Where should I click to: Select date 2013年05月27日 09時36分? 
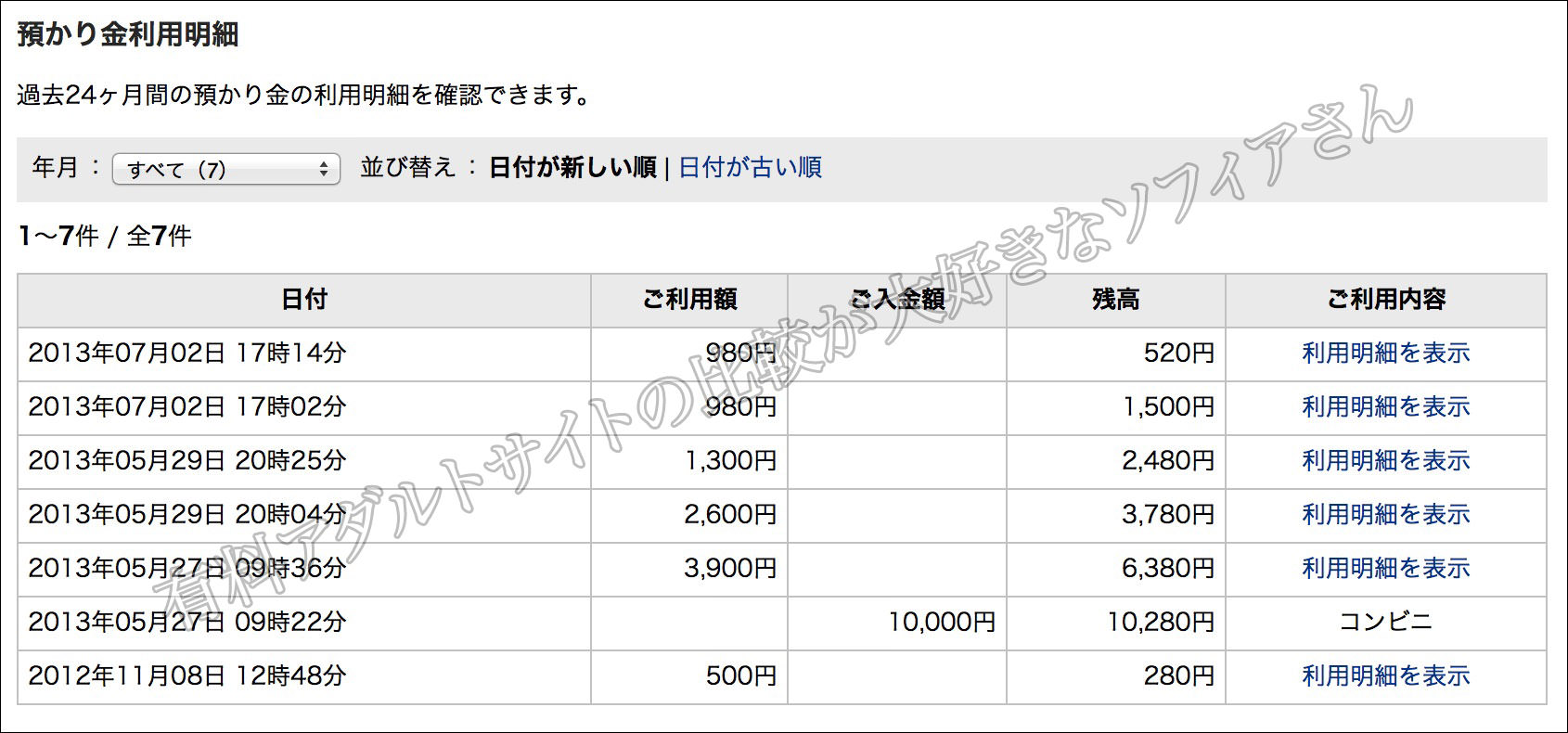pyautogui.click(x=186, y=568)
